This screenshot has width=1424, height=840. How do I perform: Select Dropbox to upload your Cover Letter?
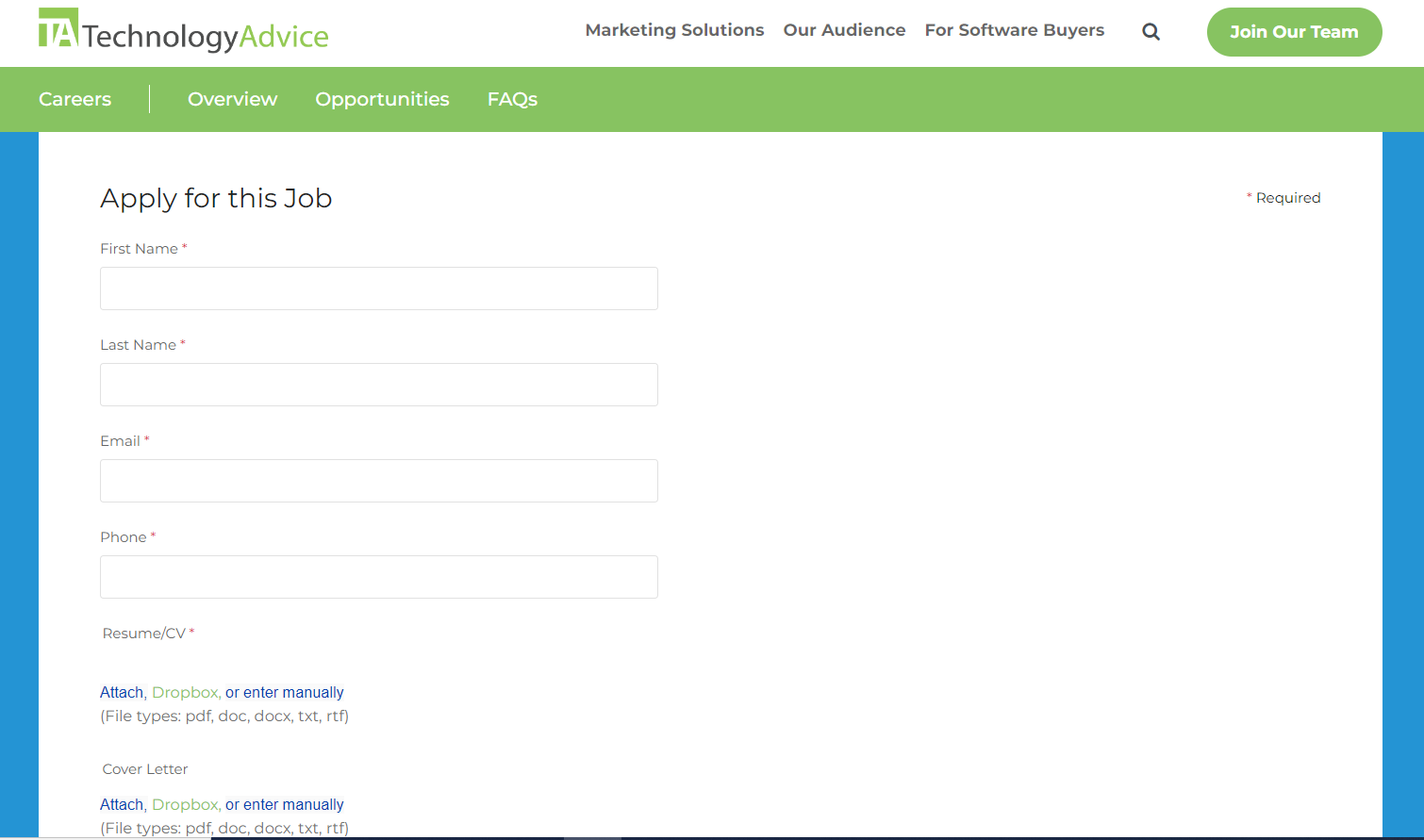pyautogui.click(x=185, y=803)
